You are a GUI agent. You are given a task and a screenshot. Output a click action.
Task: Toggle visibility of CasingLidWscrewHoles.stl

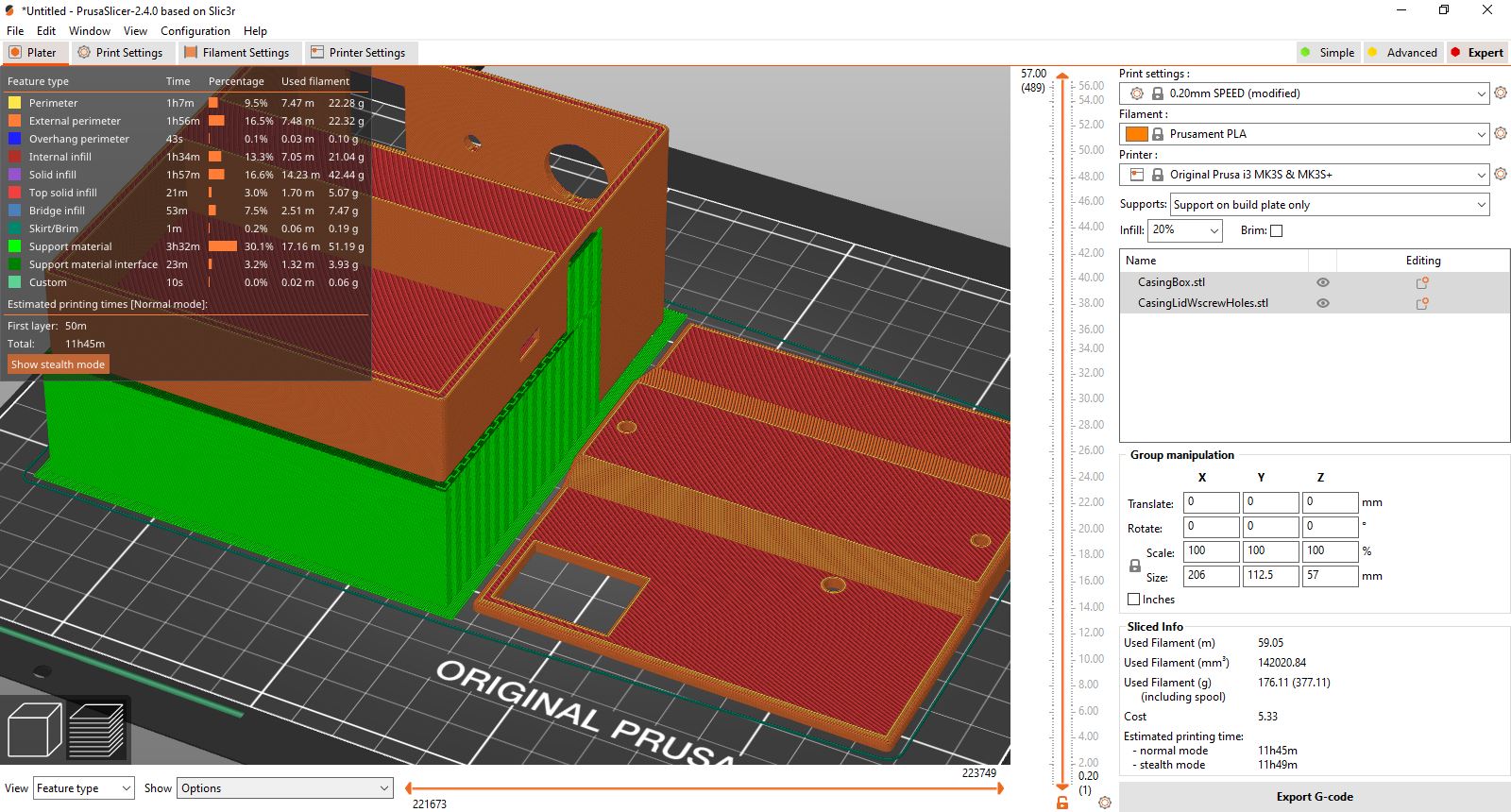[x=1322, y=303]
